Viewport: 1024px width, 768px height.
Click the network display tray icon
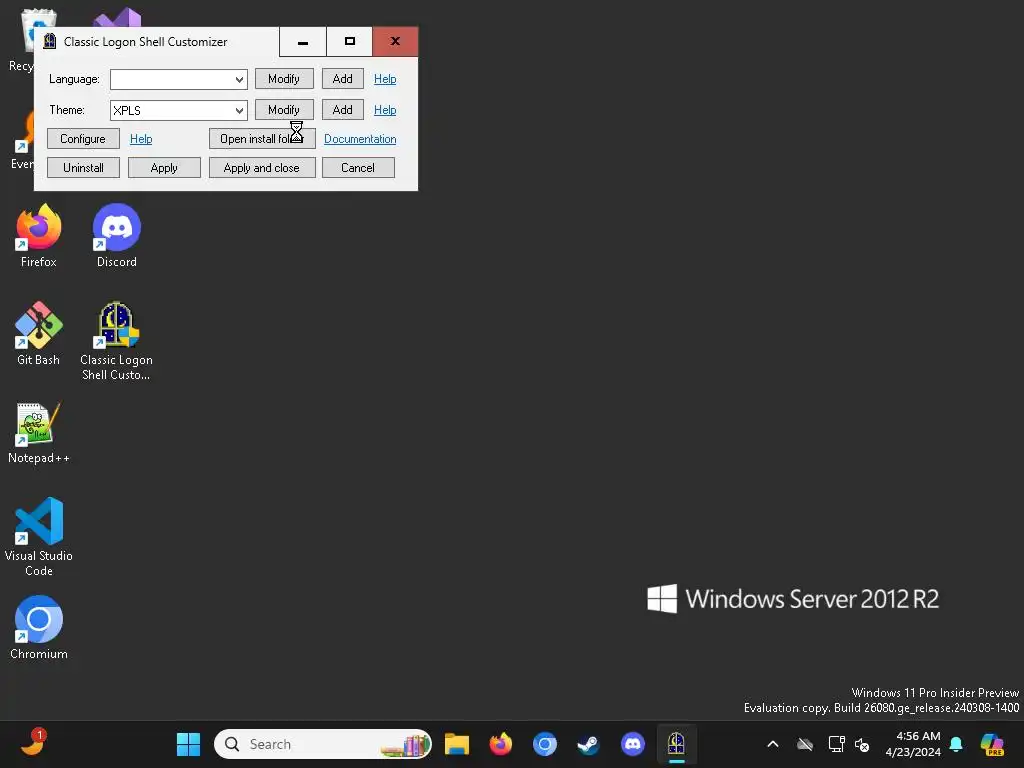tap(837, 744)
